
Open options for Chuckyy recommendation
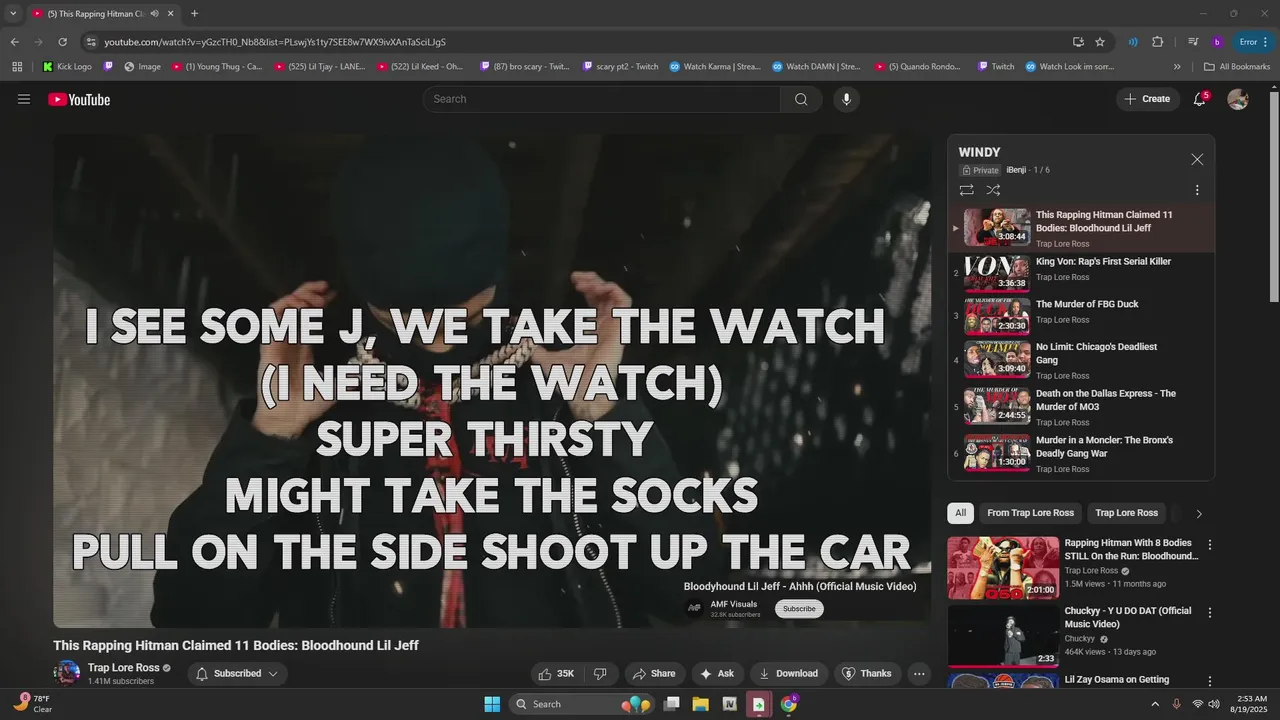click(1210, 613)
